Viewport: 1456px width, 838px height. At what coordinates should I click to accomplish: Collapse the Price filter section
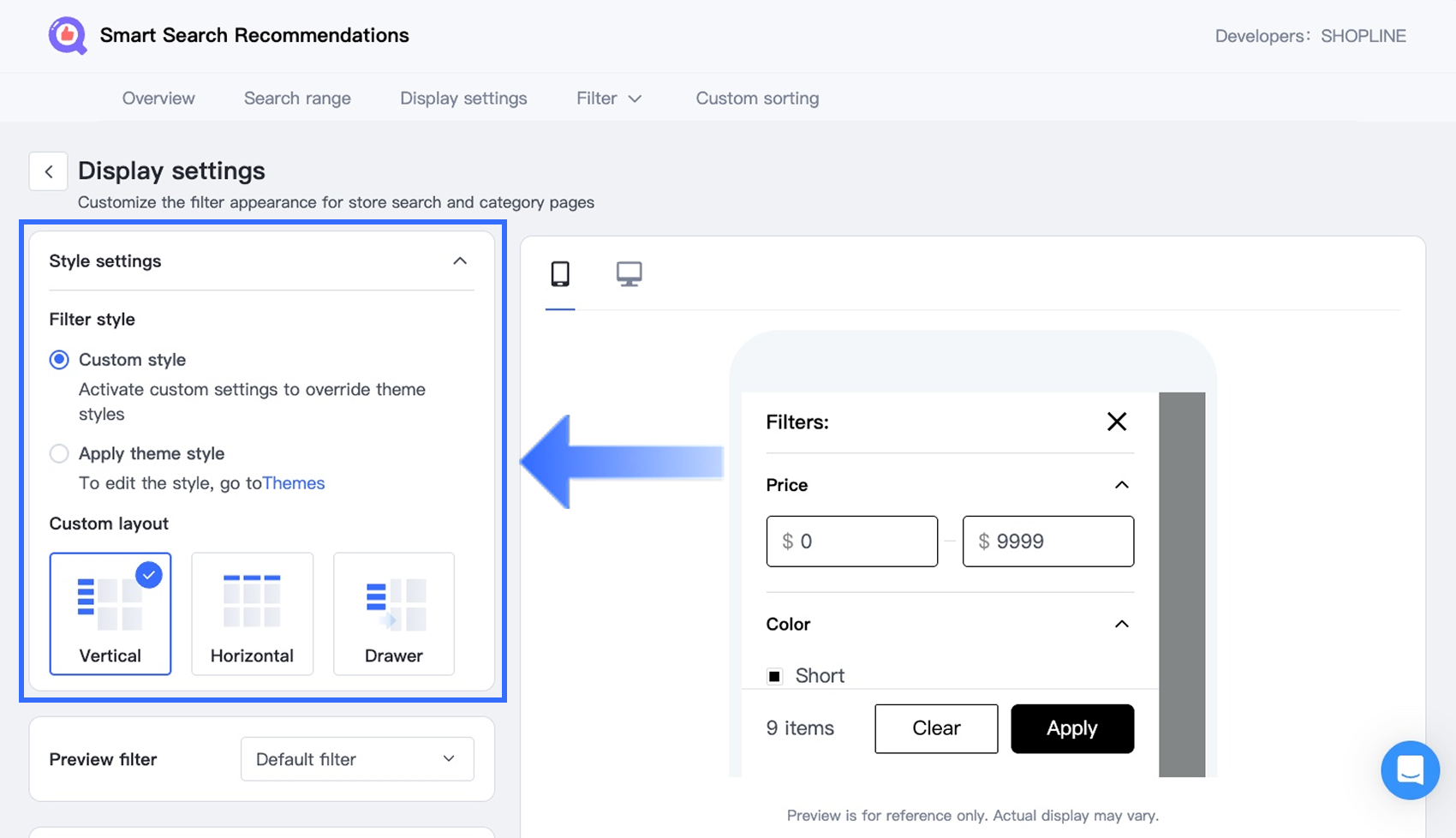click(x=1121, y=485)
